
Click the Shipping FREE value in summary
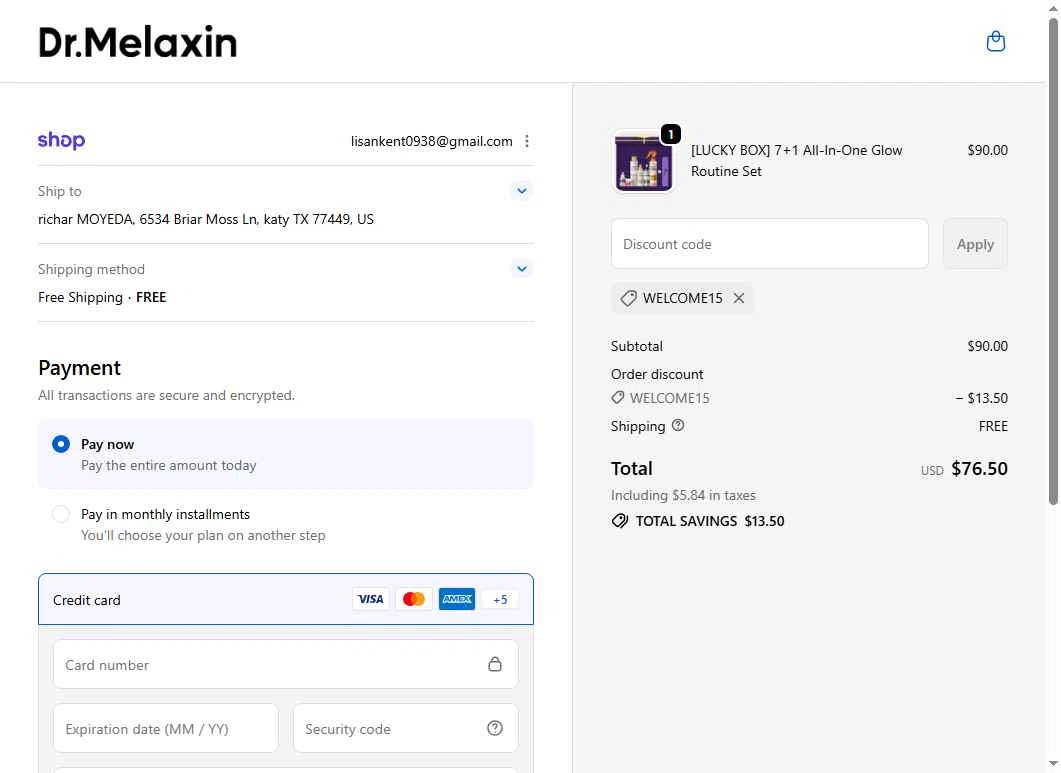[993, 426]
